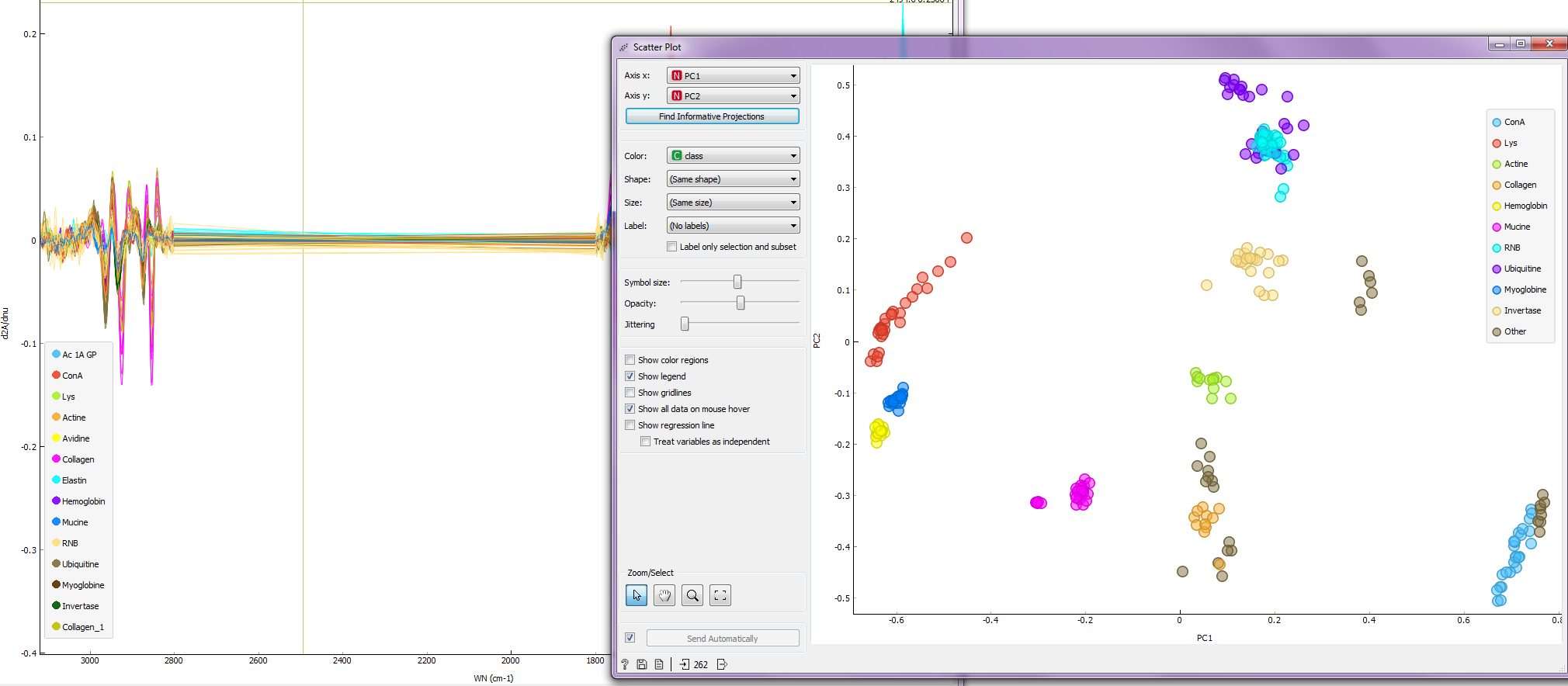Screen dimensions: 1568x686
Task: Click the Opacity slider handle
Action: point(741,303)
